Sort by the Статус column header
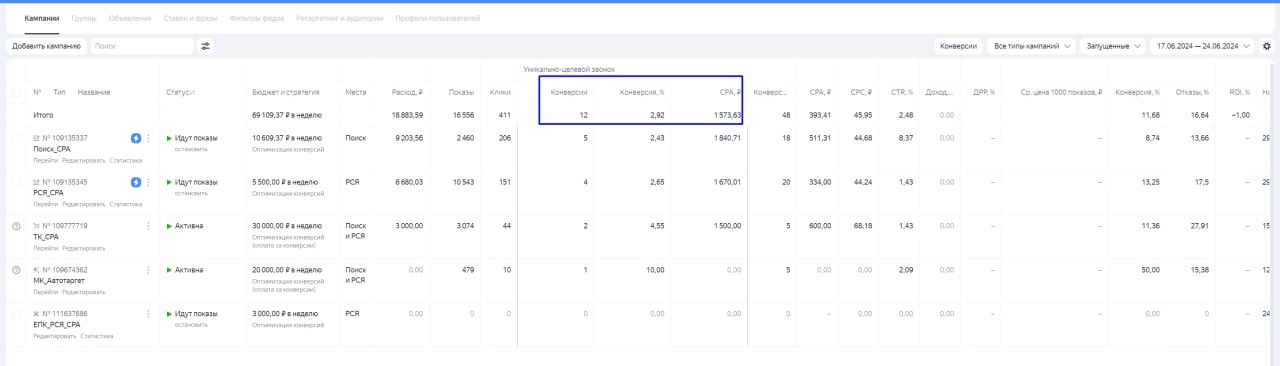1280x366 pixels. click(x=180, y=92)
